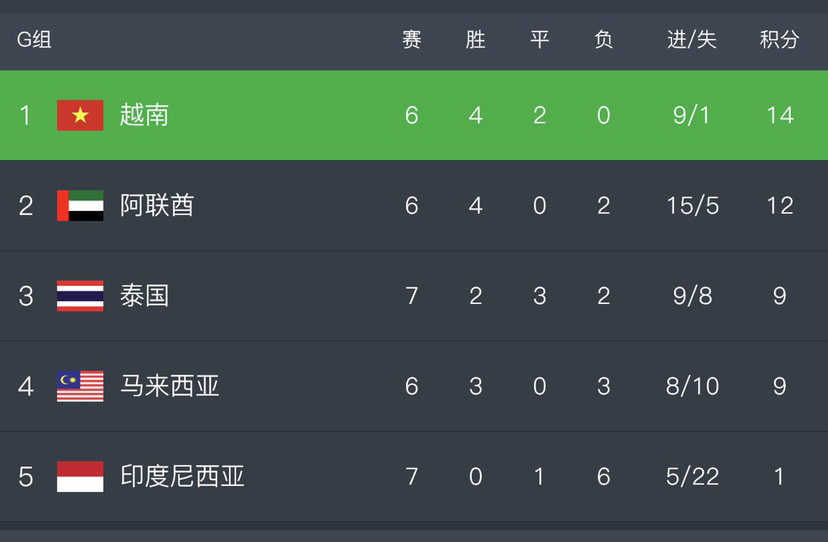This screenshot has width=828, height=542.
Task: Click the 胜 column header
Action: pyautogui.click(x=475, y=40)
